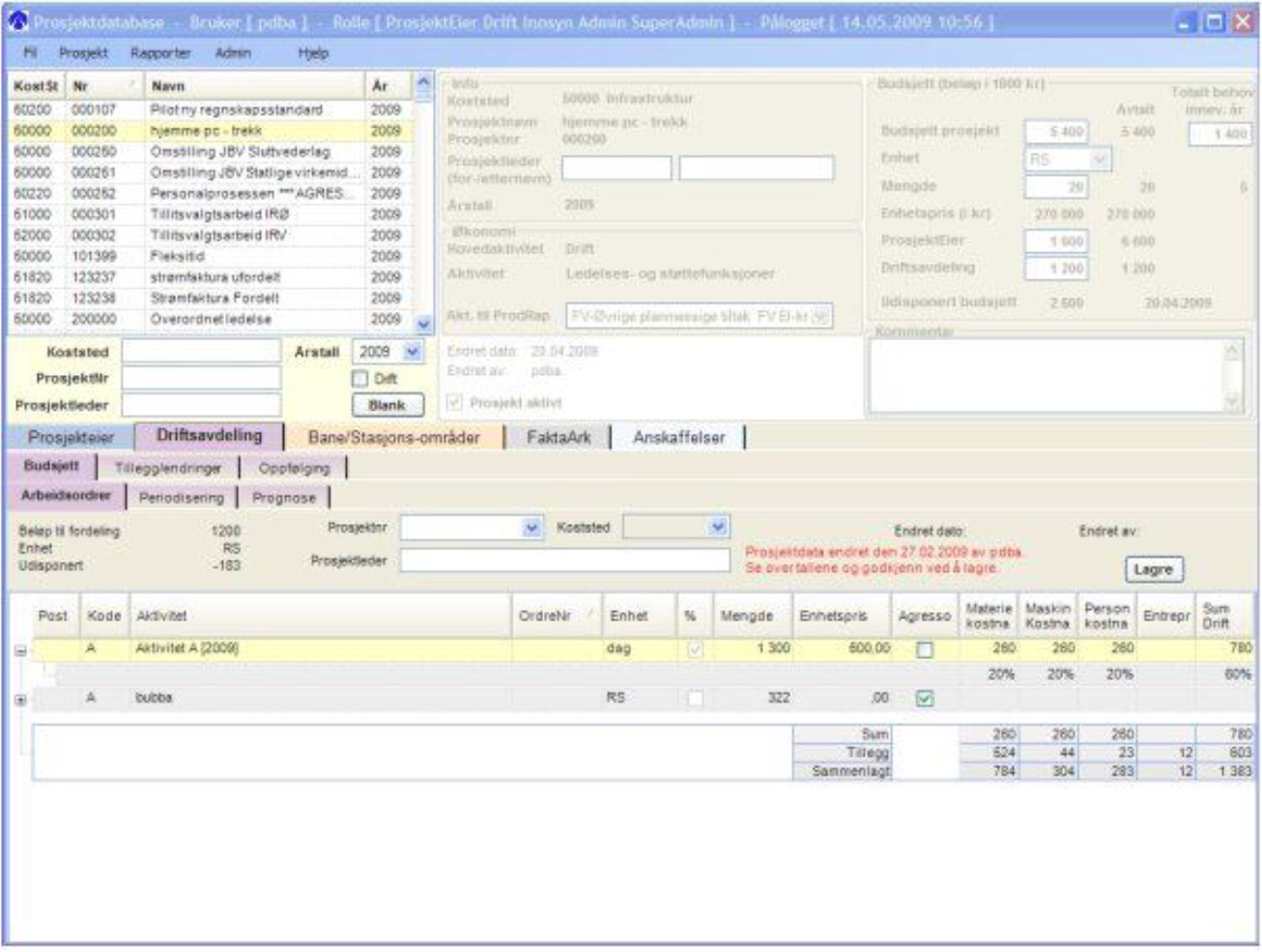Click in the Kommentar text area
This screenshot has height=952, width=1262.
(1047, 375)
